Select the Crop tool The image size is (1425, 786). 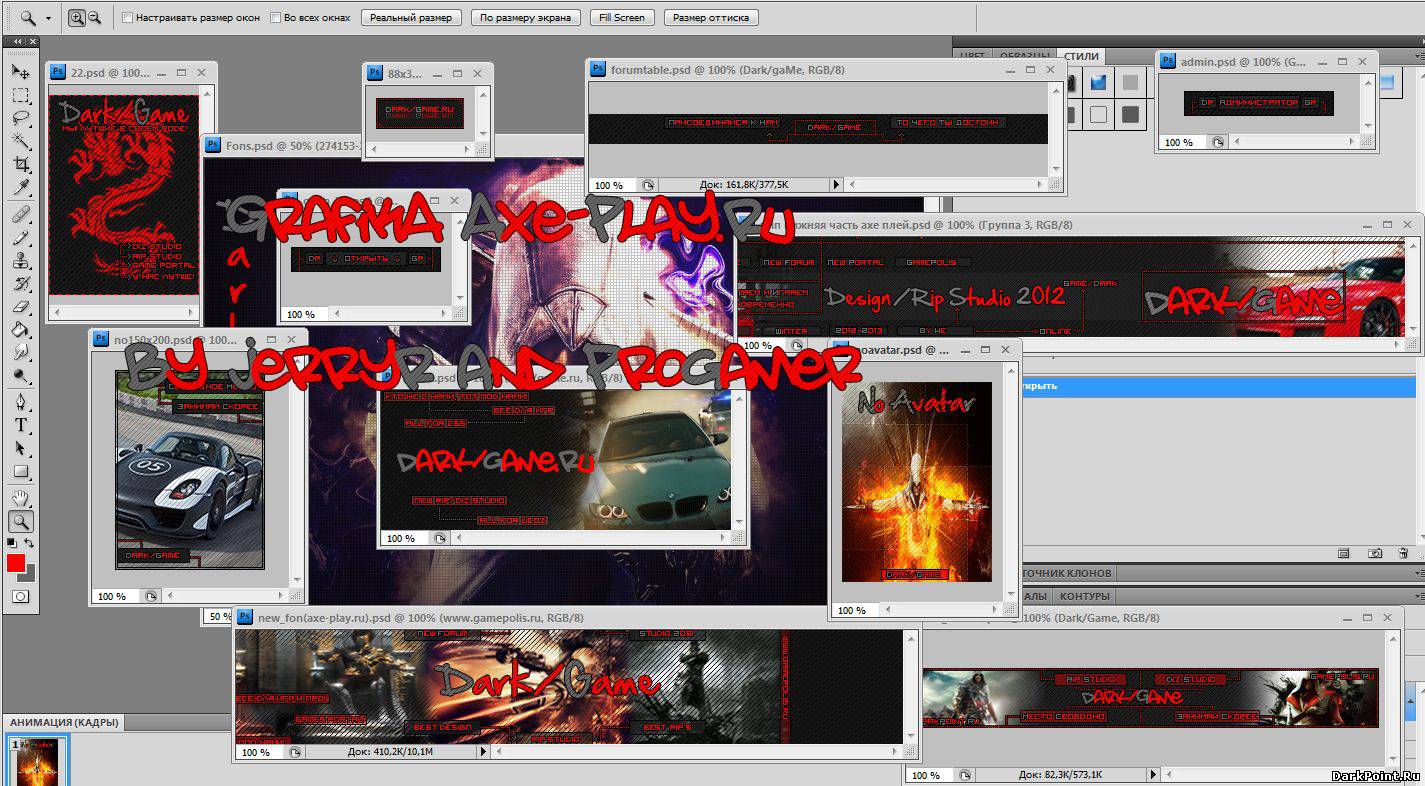[x=20, y=164]
